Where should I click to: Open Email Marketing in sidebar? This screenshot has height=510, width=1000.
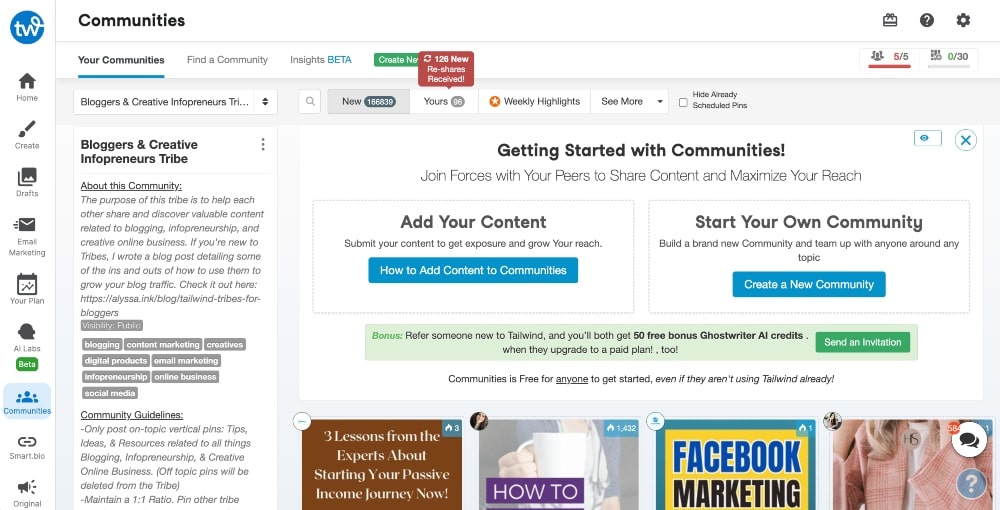(27, 237)
